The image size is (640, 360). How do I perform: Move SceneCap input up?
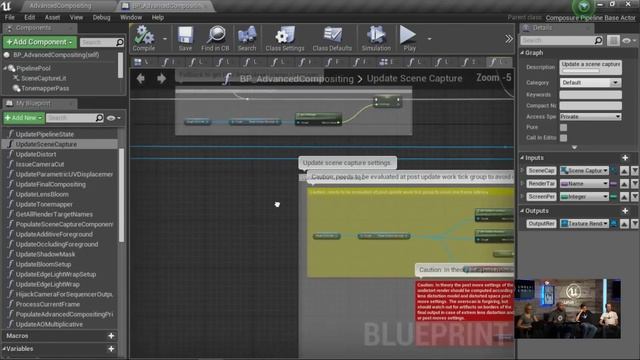pyautogui.click(x=624, y=171)
